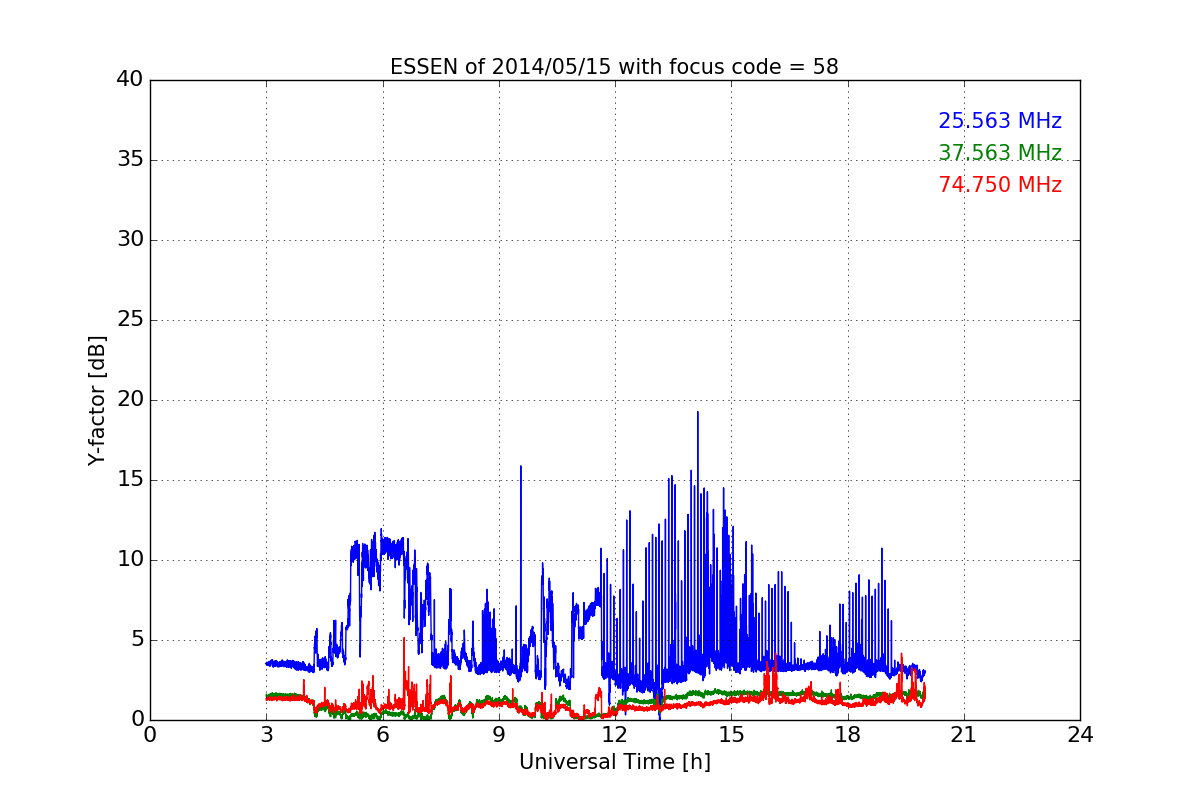Click the Universal Time [h] axis label
Image resolution: width=1200 pixels, height=800 pixels.
(x=614, y=762)
